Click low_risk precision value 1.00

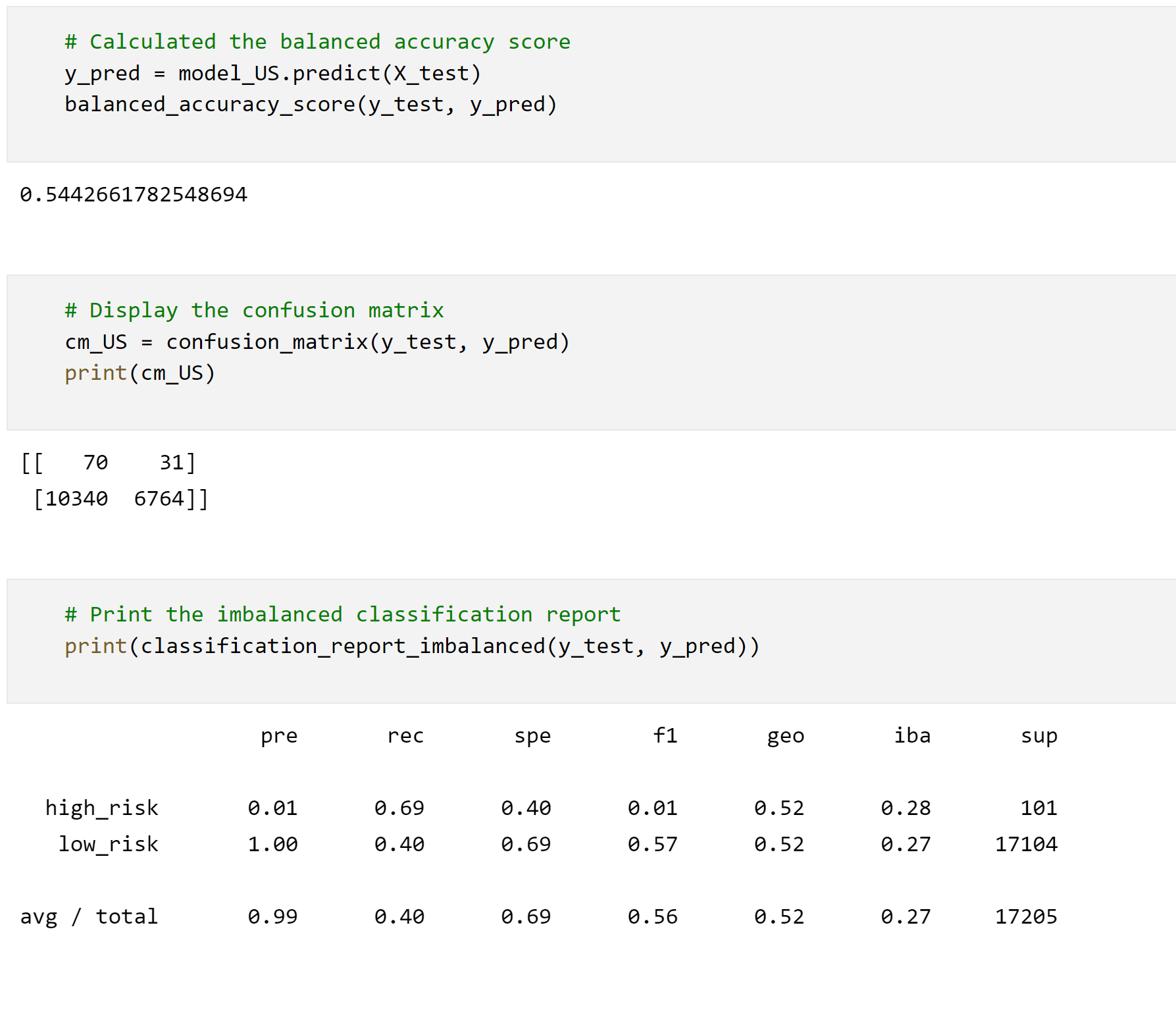(x=272, y=845)
